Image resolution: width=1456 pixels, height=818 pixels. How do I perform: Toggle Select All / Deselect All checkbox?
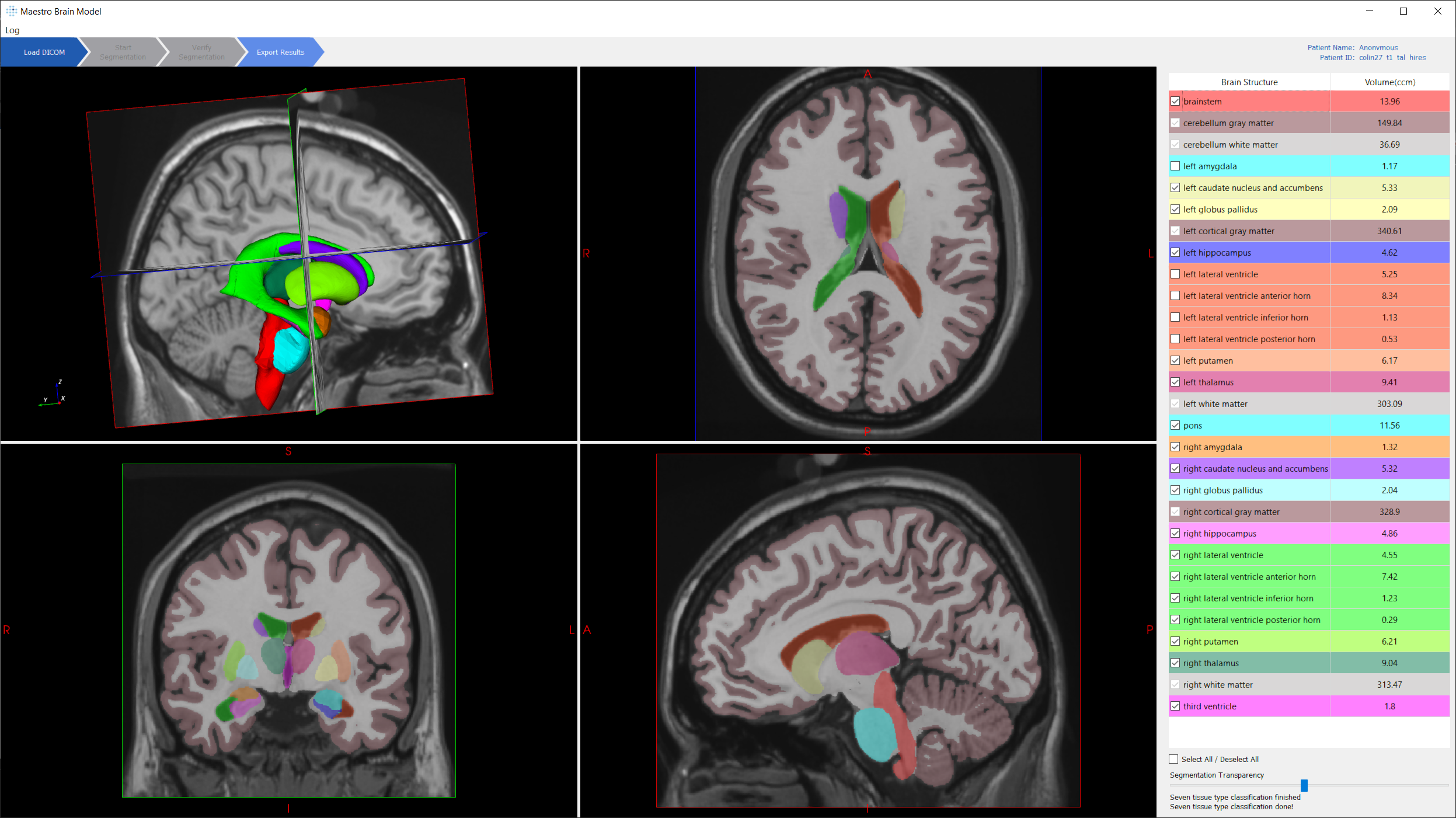[1173, 760]
